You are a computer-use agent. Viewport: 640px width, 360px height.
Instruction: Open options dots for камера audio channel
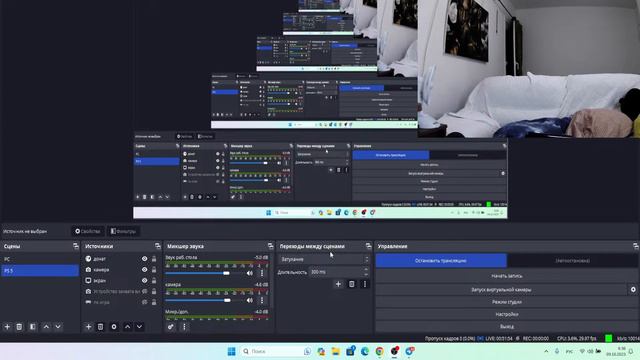click(x=262, y=300)
